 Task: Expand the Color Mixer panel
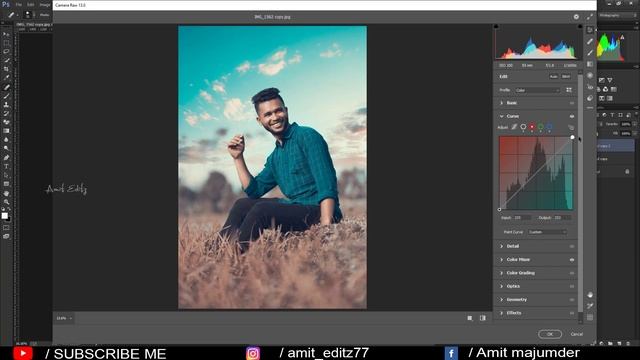[501, 260]
